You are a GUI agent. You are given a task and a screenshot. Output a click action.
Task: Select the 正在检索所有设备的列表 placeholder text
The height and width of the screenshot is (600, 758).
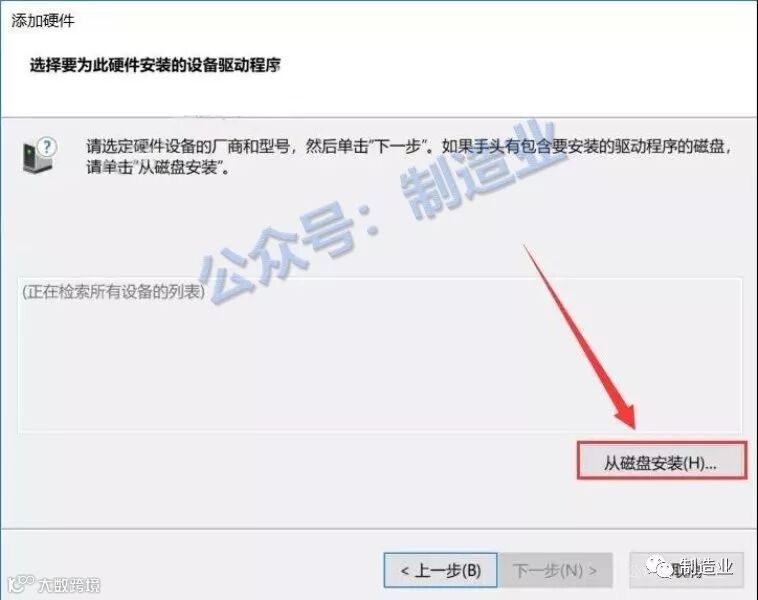coord(114,292)
